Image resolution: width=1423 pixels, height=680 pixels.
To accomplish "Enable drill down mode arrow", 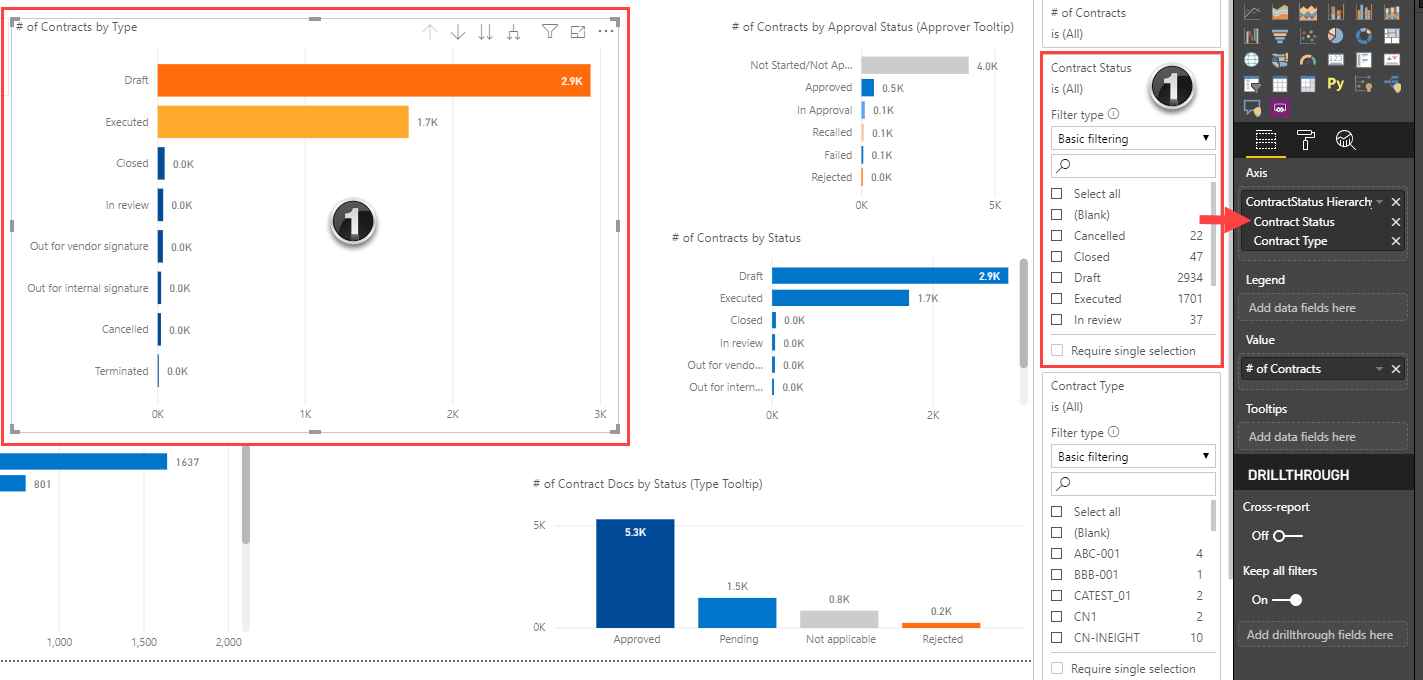I will (458, 32).
